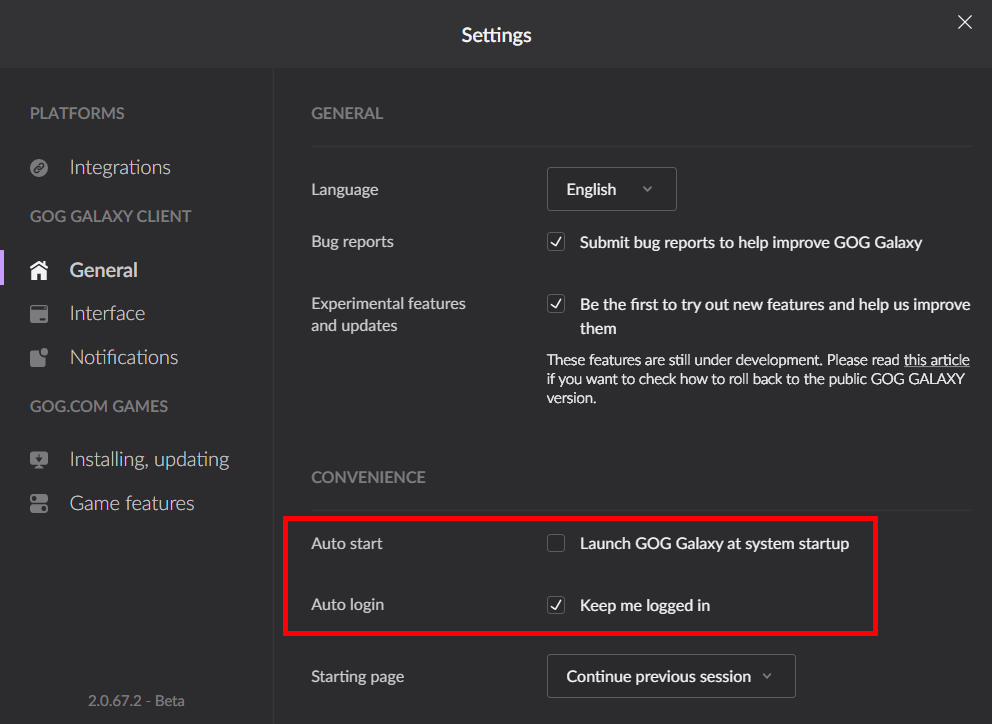This screenshot has height=724, width=992.
Task: Expand the Starting page dropdown
Action: click(x=671, y=676)
